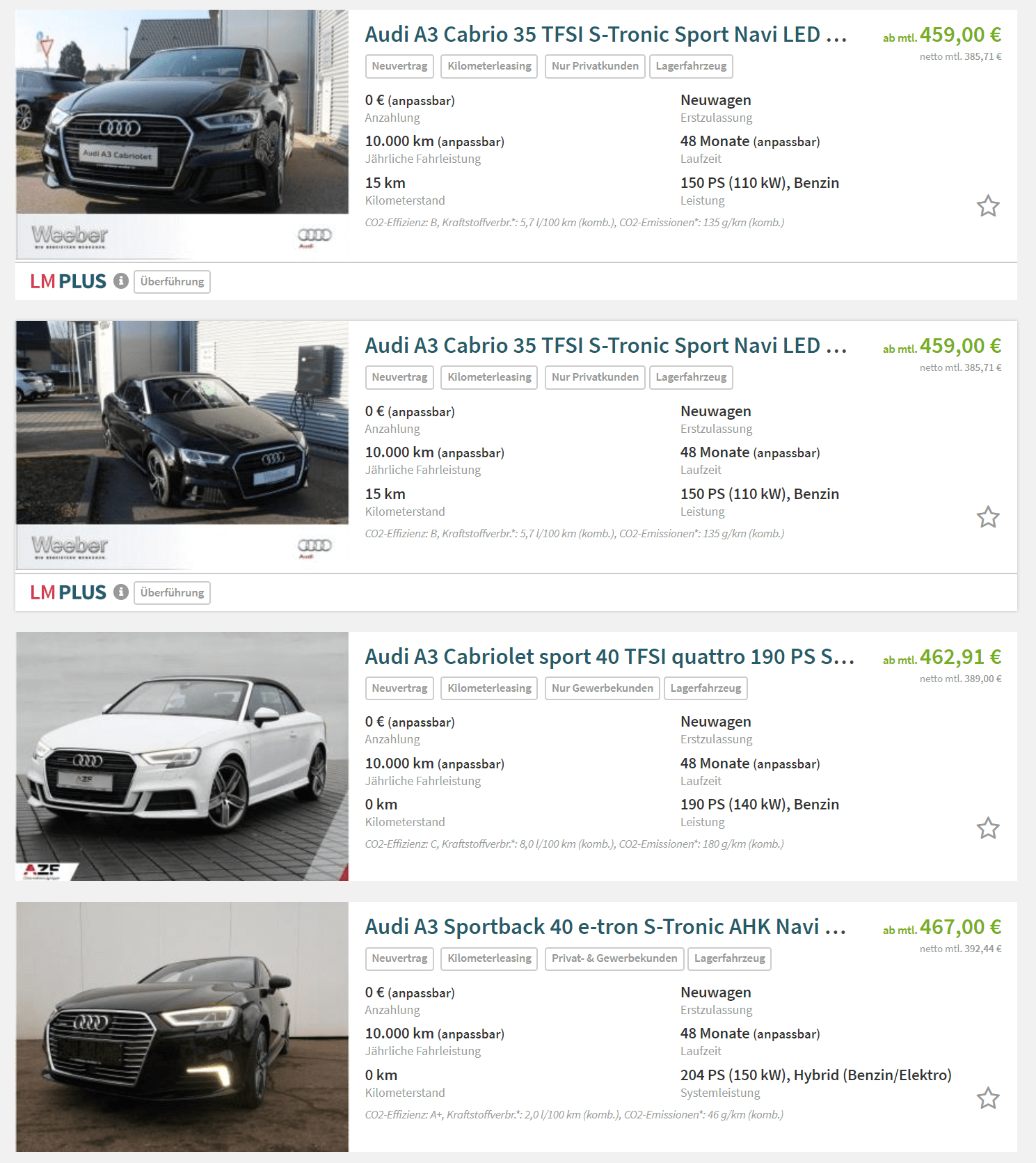Favorite the first Audi A3 Cabrio listing star

[x=988, y=206]
